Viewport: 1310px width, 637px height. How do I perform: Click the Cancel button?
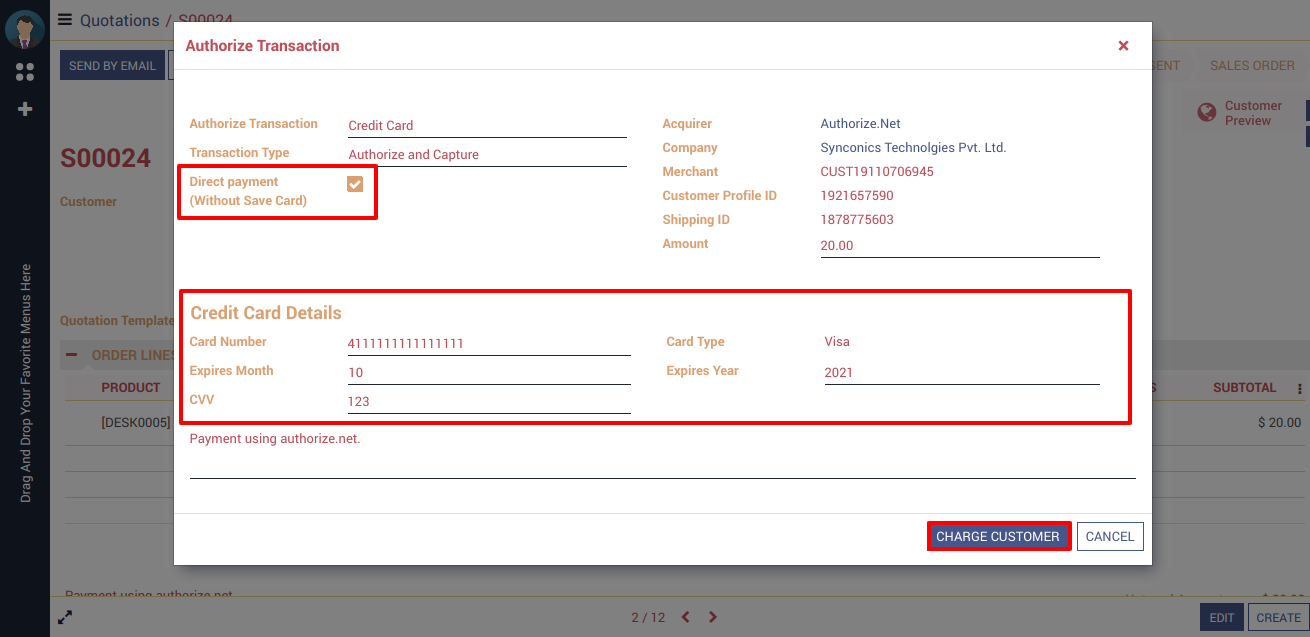click(1109, 537)
